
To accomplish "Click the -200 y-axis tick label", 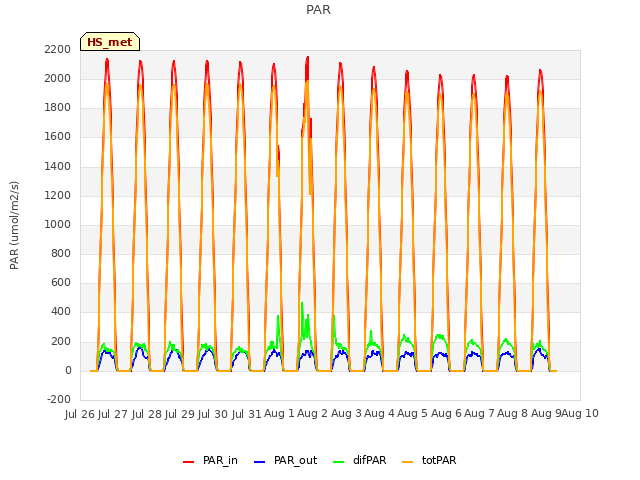I will [59, 399].
